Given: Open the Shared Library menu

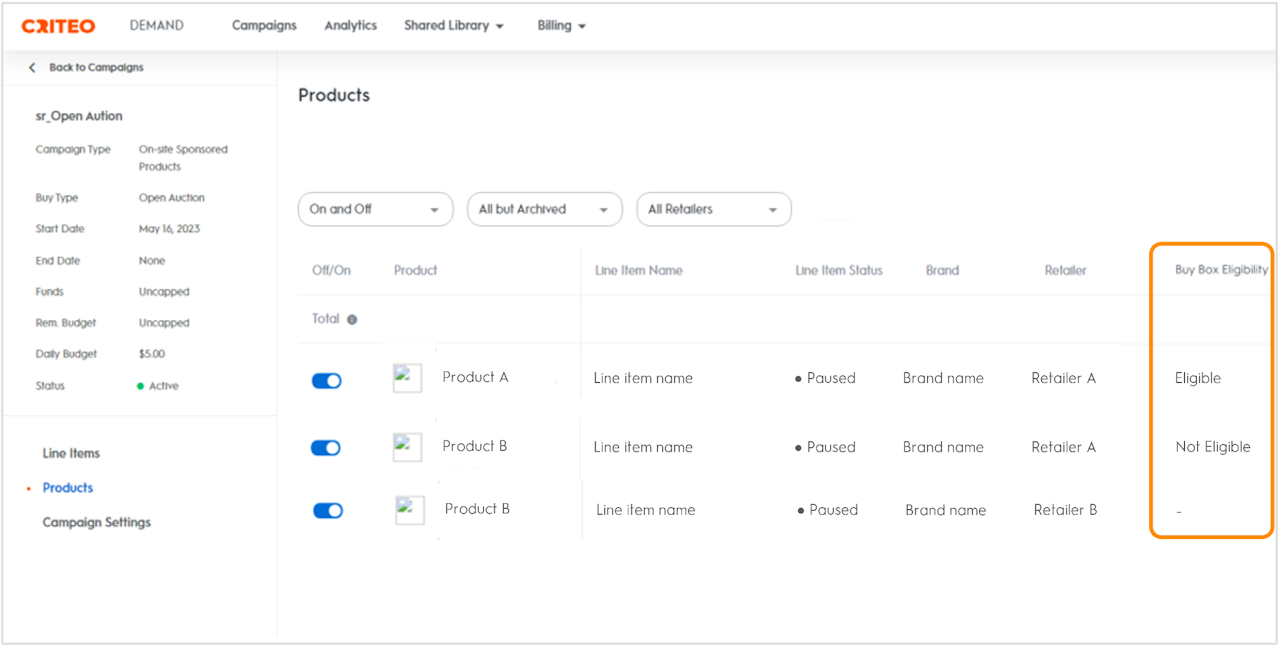Looking at the screenshot, I should coord(453,26).
